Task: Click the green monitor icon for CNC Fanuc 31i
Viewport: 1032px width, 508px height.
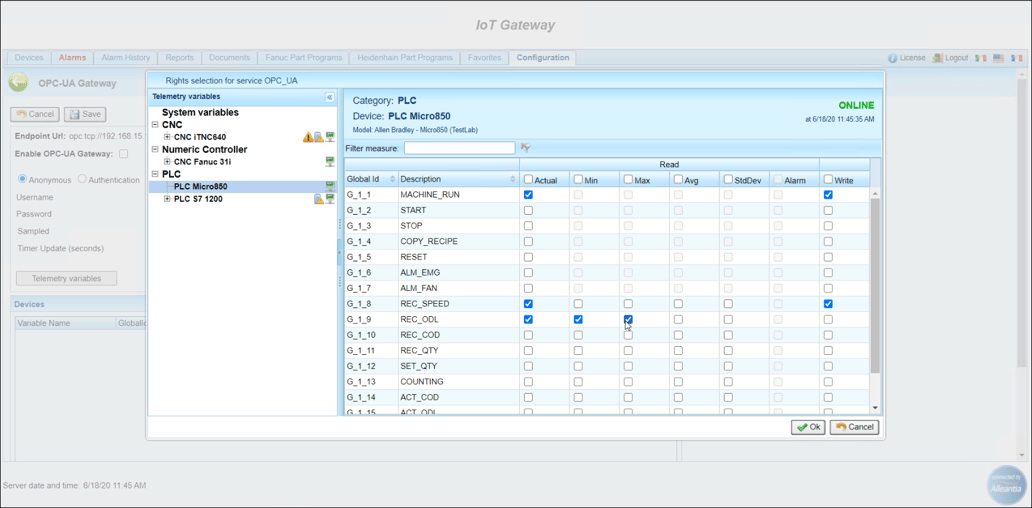Action: [x=330, y=162]
